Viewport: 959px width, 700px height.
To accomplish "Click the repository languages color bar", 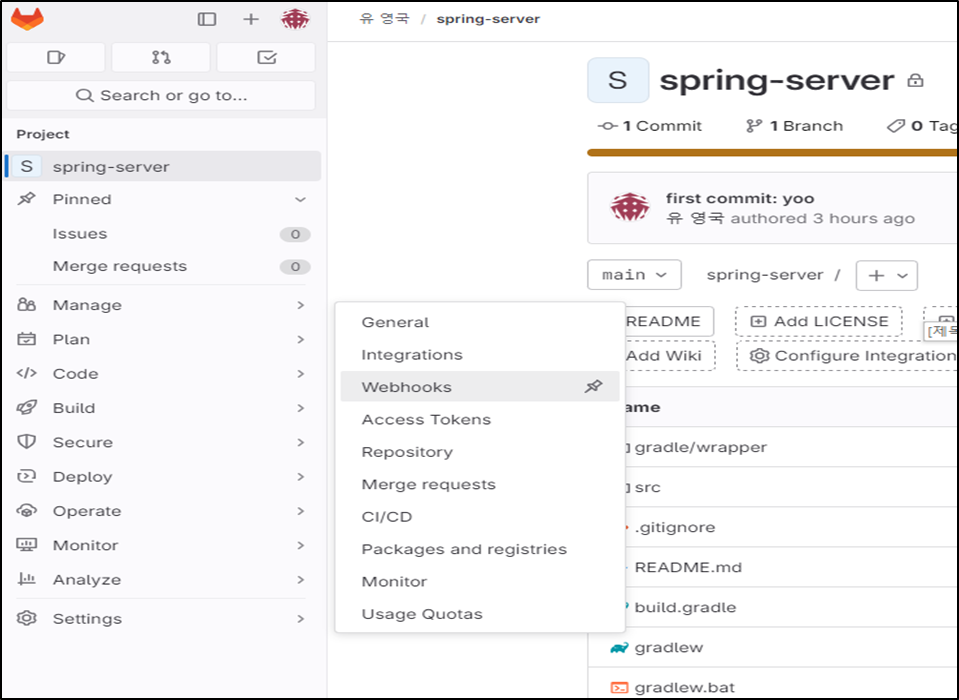I will coord(772,153).
